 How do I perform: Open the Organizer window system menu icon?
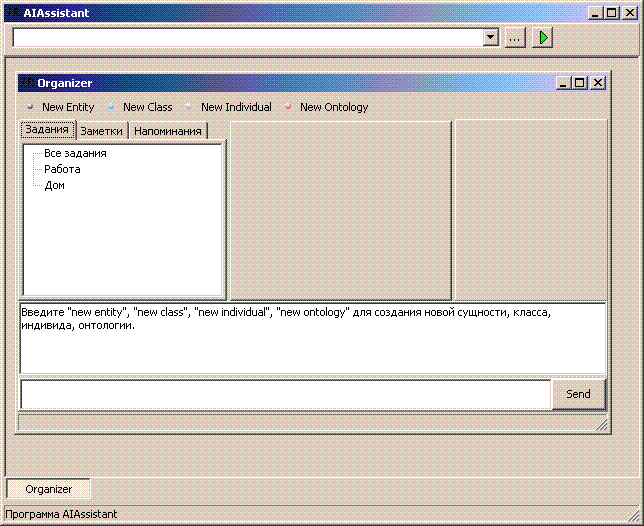coord(26,83)
